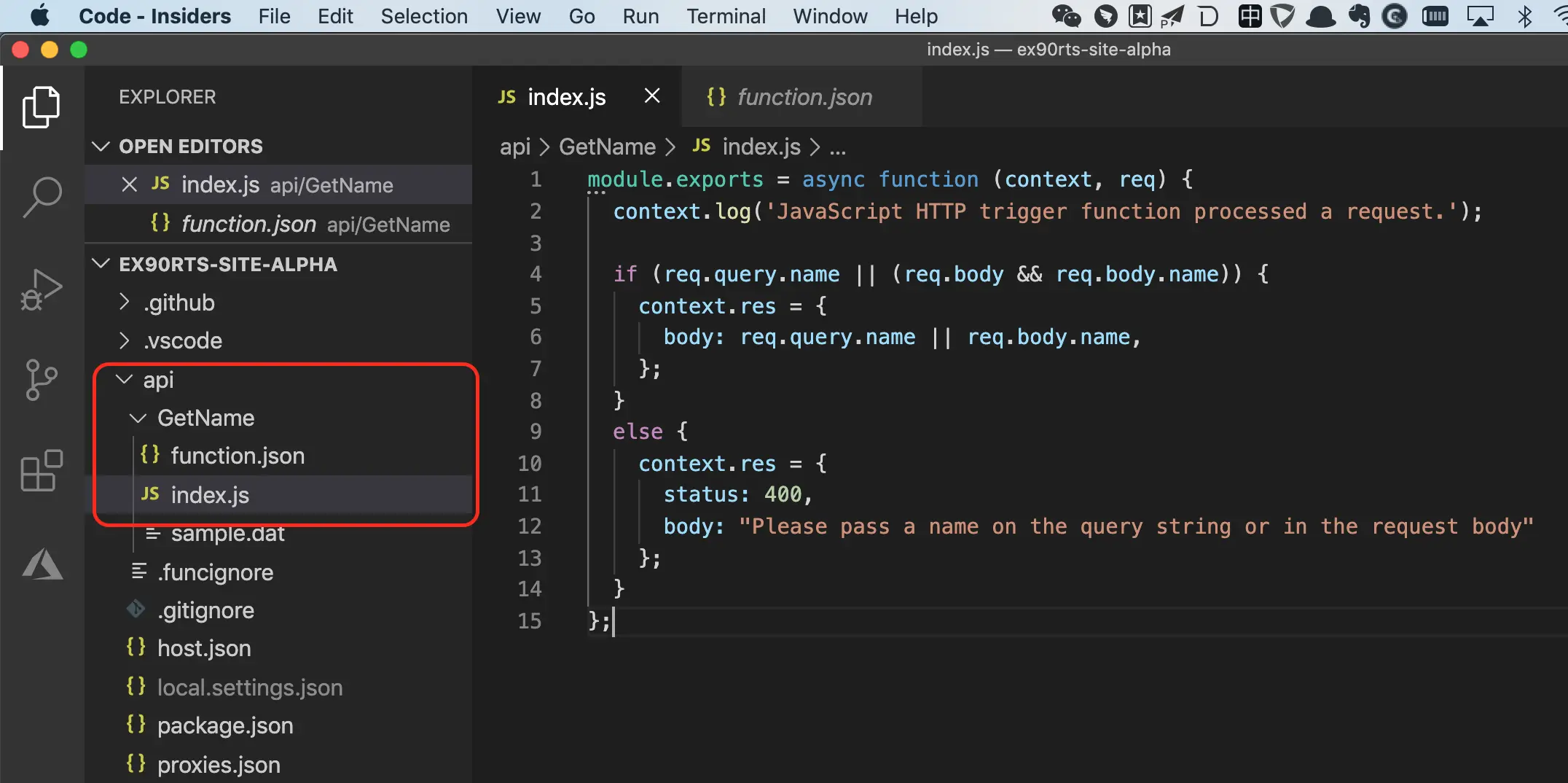
Task: Open the Source Control view
Action: pos(42,380)
